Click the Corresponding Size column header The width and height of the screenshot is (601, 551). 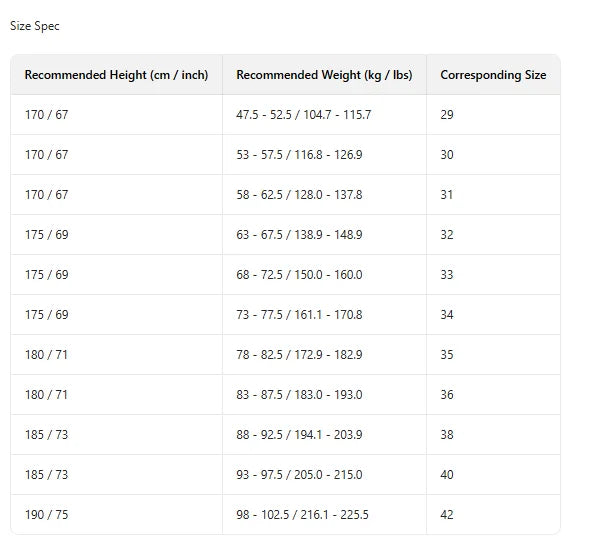pyautogui.click(x=493, y=75)
